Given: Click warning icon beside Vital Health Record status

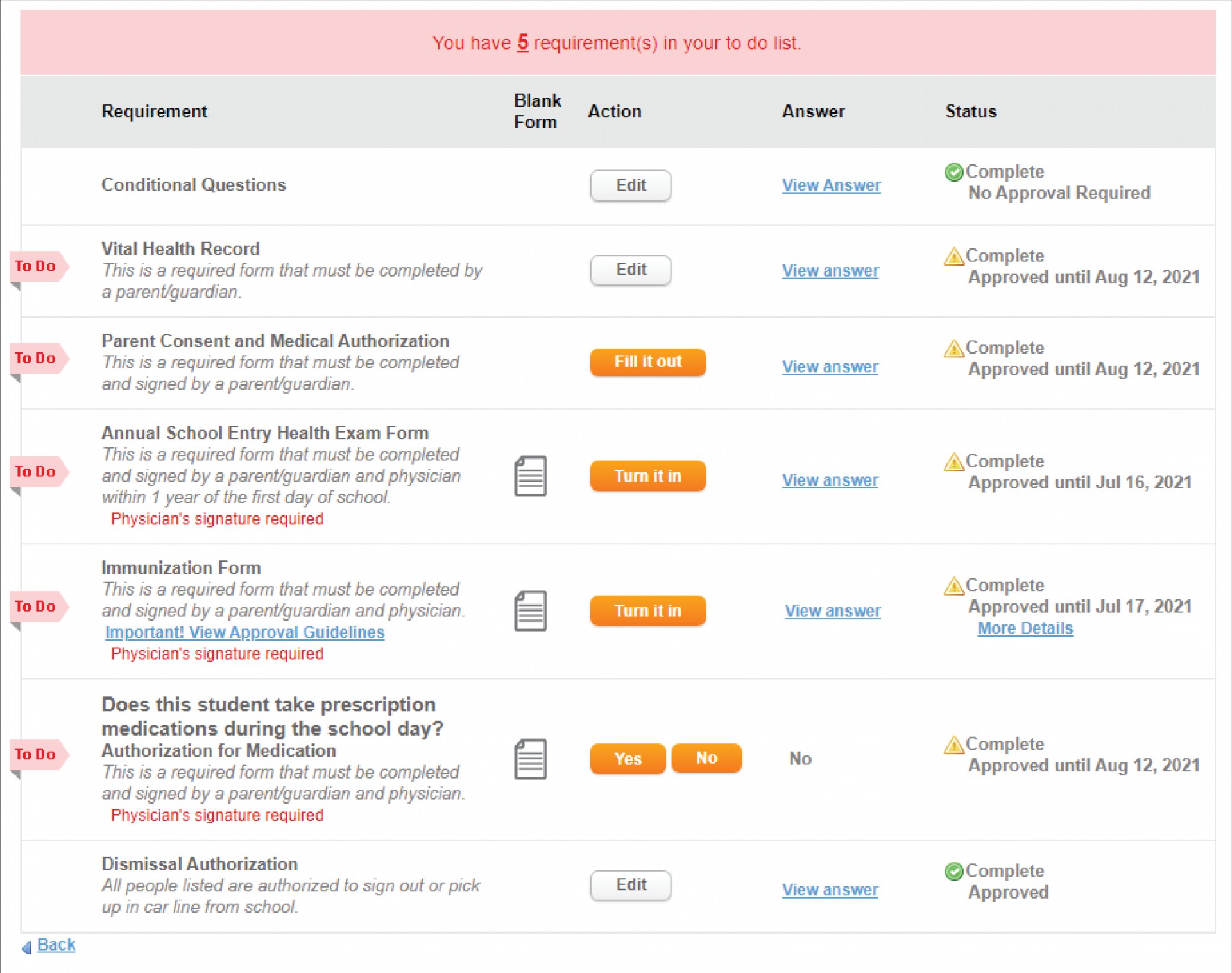Looking at the screenshot, I should [x=954, y=257].
